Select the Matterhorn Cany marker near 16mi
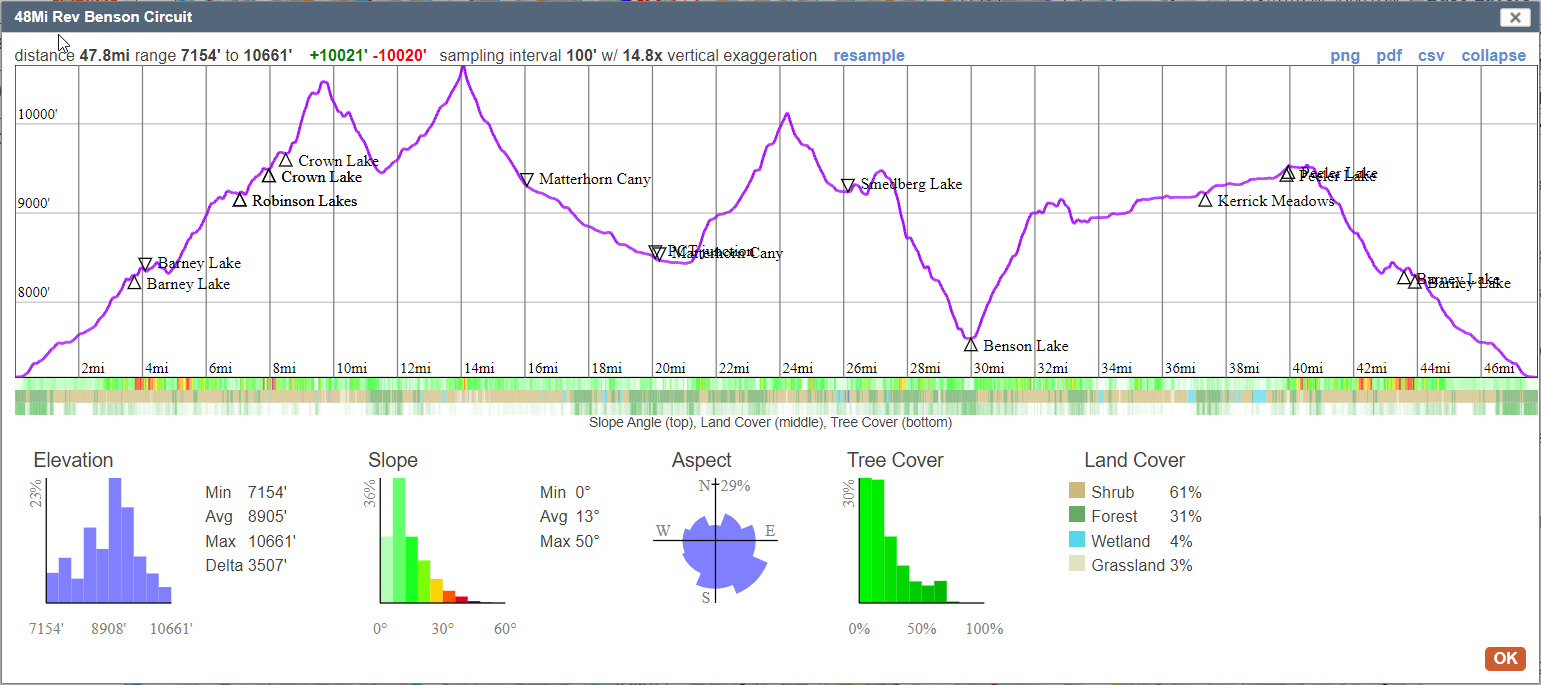Screen dimensions: 1541x685 527,180
